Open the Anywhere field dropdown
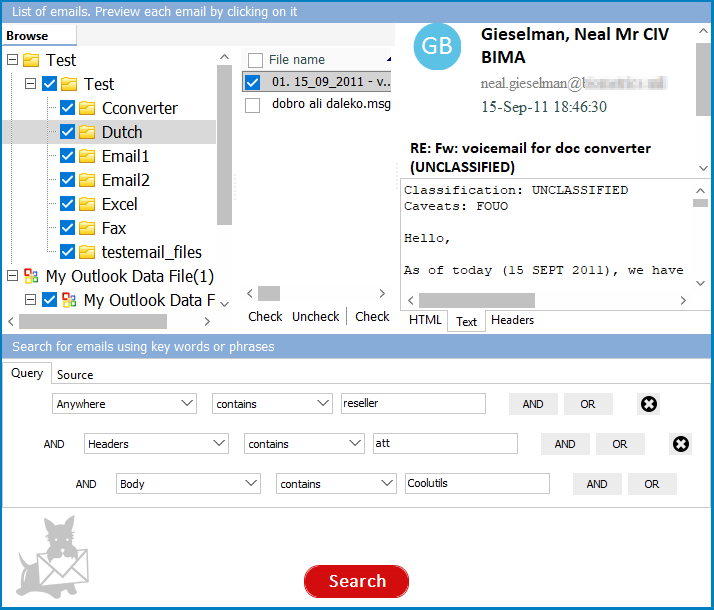Image resolution: width=714 pixels, height=610 pixels. pos(124,404)
